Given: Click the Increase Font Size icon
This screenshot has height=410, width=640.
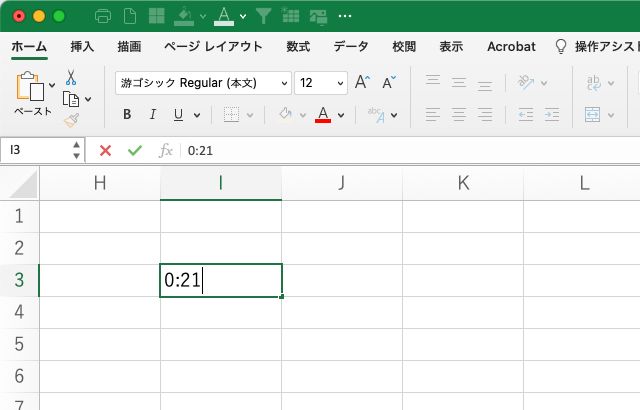Looking at the screenshot, I should (x=362, y=83).
